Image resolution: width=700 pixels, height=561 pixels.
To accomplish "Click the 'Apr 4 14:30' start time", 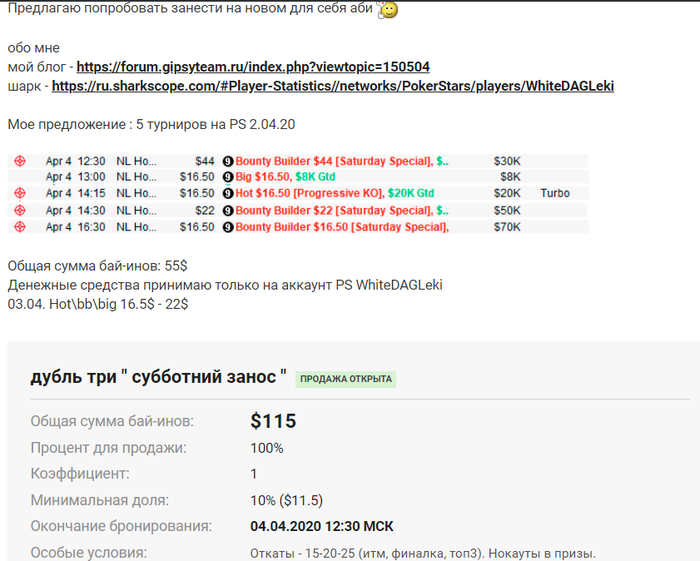I will pyautogui.click(x=75, y=210).
